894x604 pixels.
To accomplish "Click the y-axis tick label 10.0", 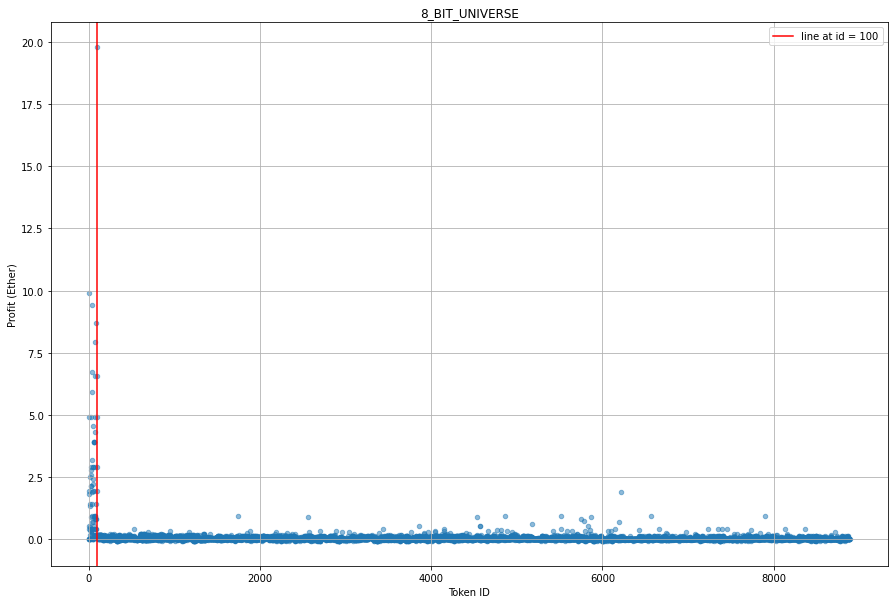I will (x=34, y=291).
